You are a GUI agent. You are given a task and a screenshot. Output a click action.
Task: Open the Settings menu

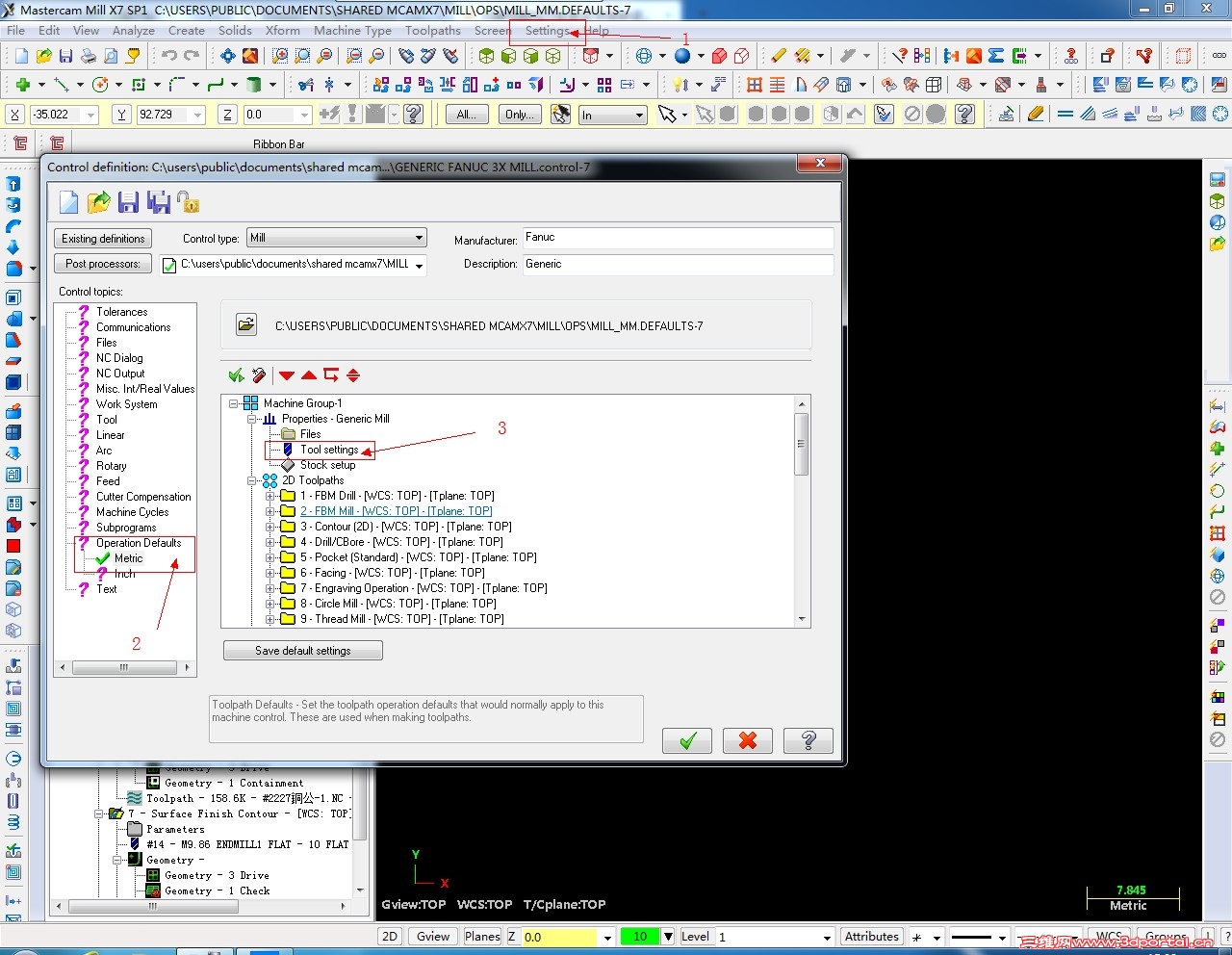[548, 31]
